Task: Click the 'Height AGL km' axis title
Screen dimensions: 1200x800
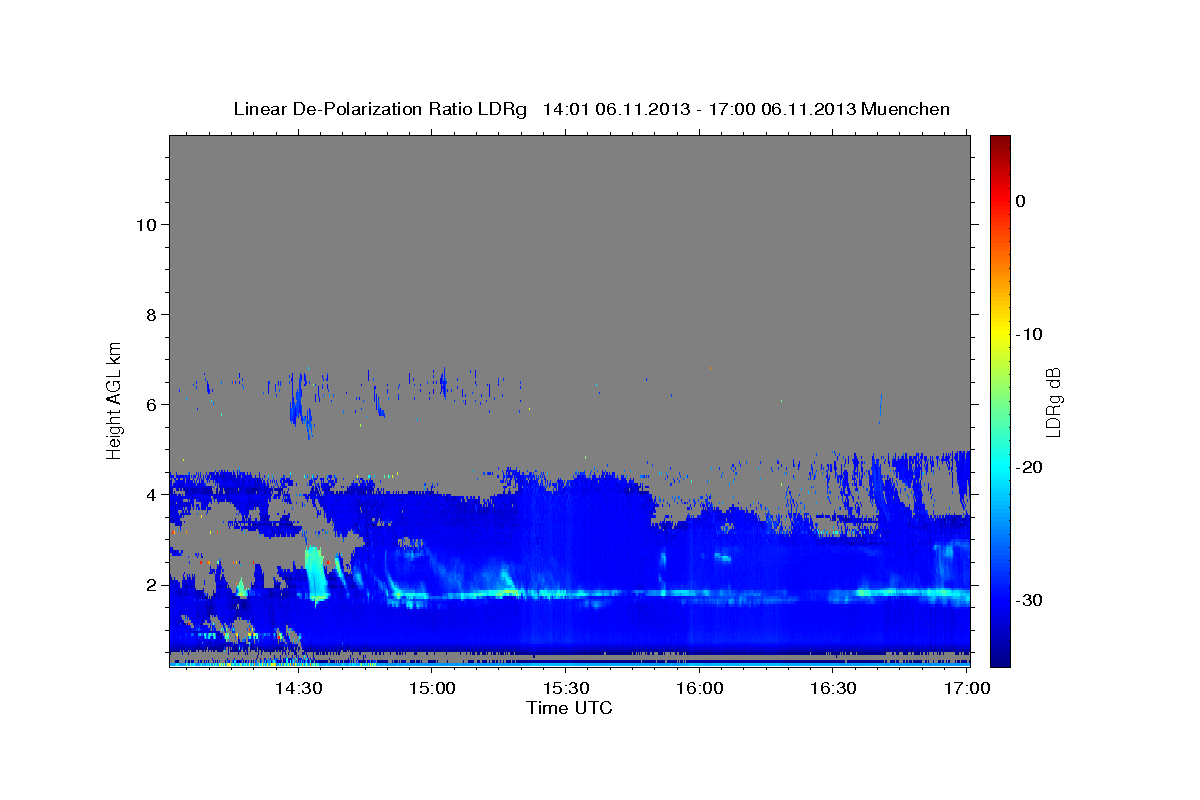Action: (115, 400)
